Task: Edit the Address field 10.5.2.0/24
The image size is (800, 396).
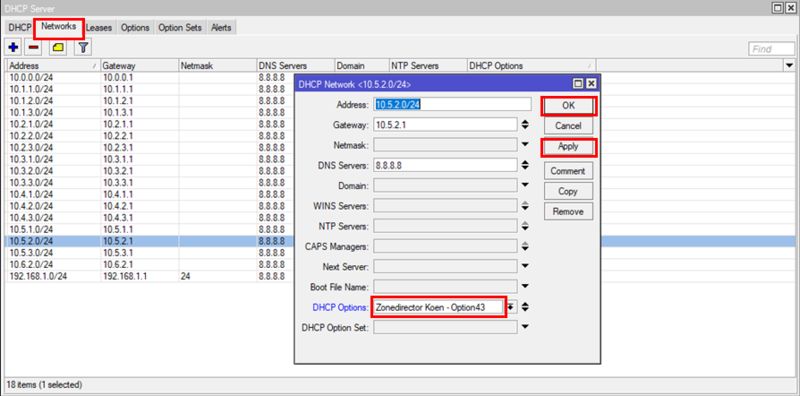Action: (452, 104)
